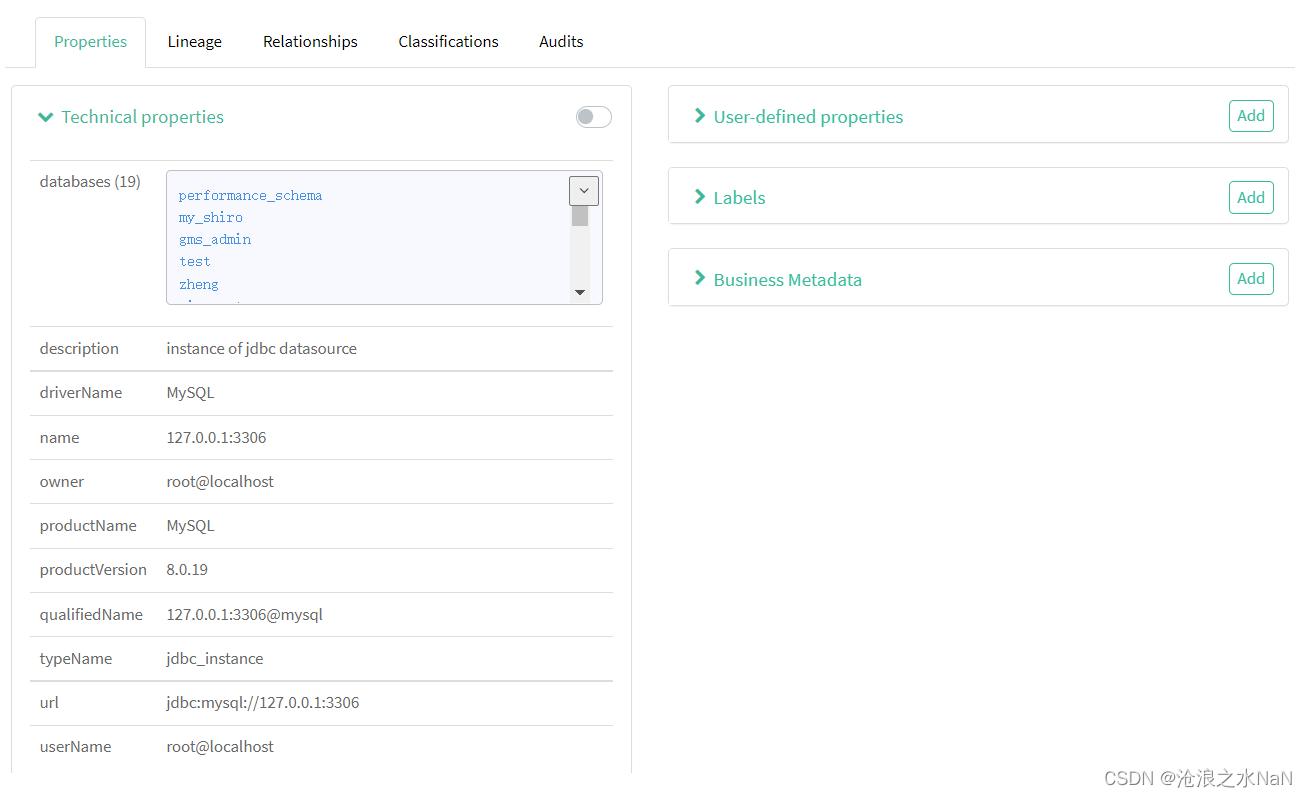Click Add for Labels
Viewport: 1307px width, 797px height.
click(x=1251, y=197)
